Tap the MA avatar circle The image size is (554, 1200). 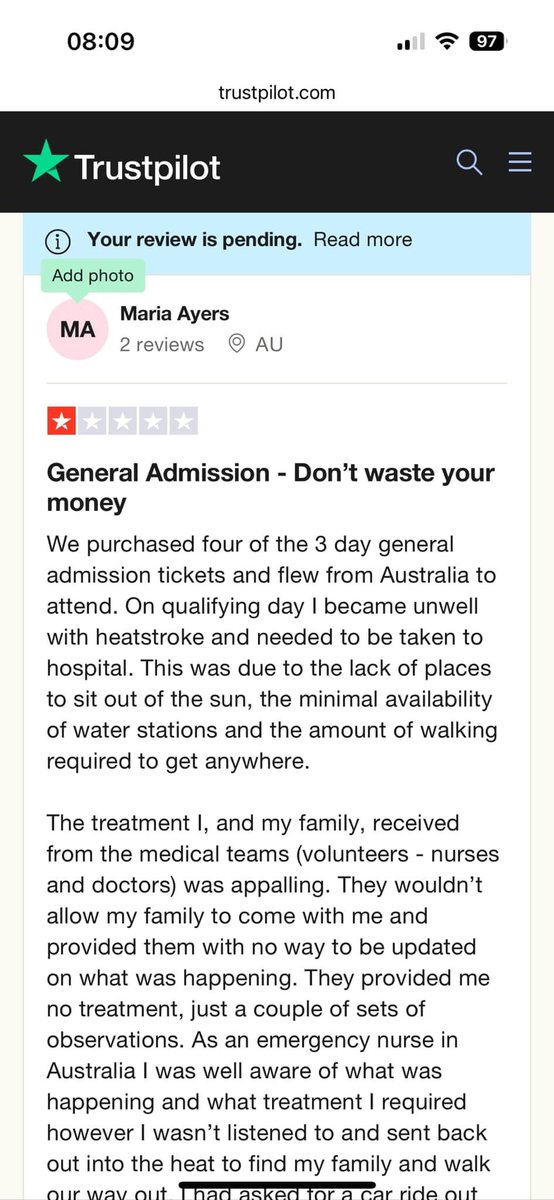[77, 329]
